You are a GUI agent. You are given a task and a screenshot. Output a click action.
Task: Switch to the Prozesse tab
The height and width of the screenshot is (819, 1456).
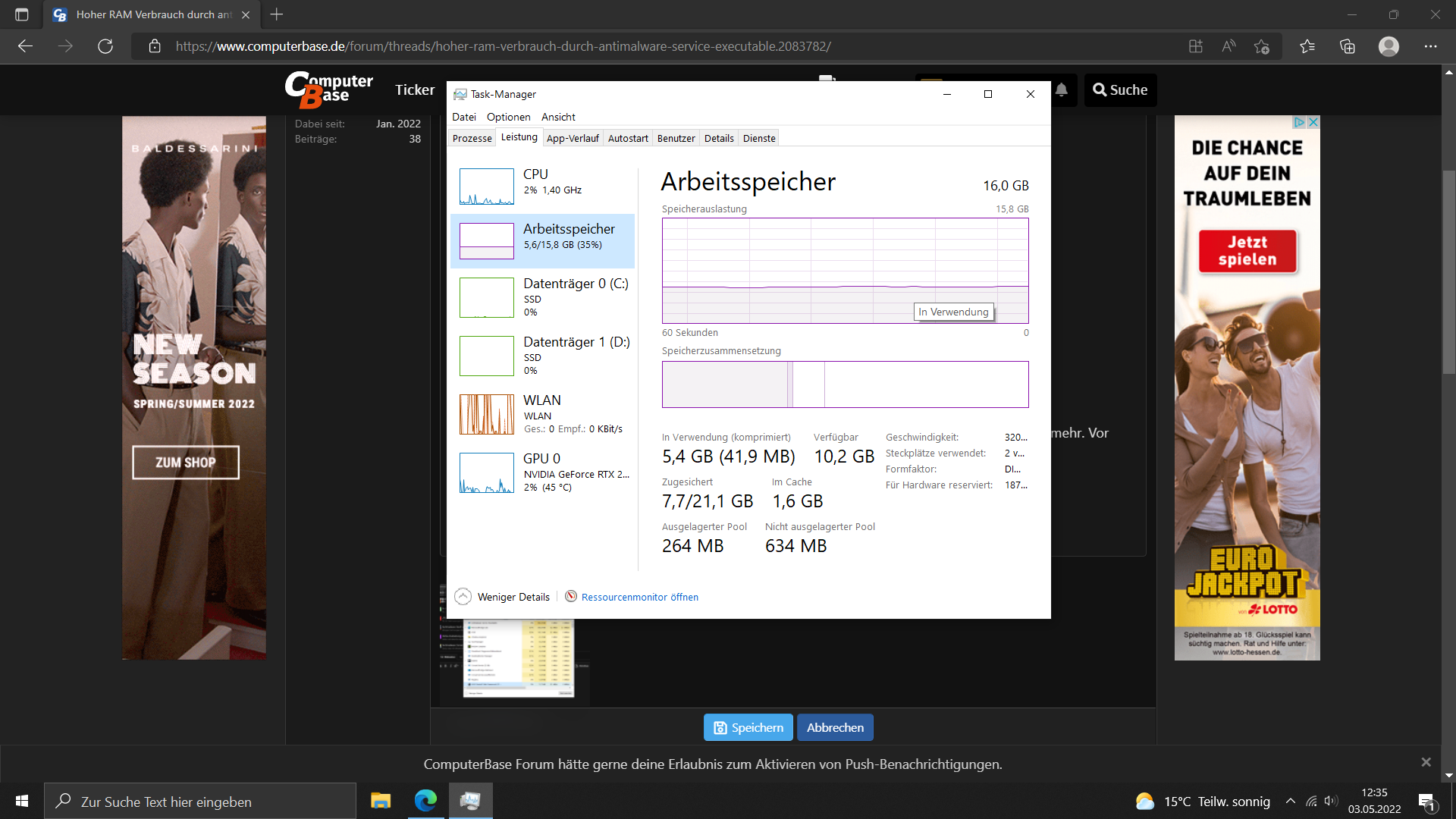(x=472, y=138)
